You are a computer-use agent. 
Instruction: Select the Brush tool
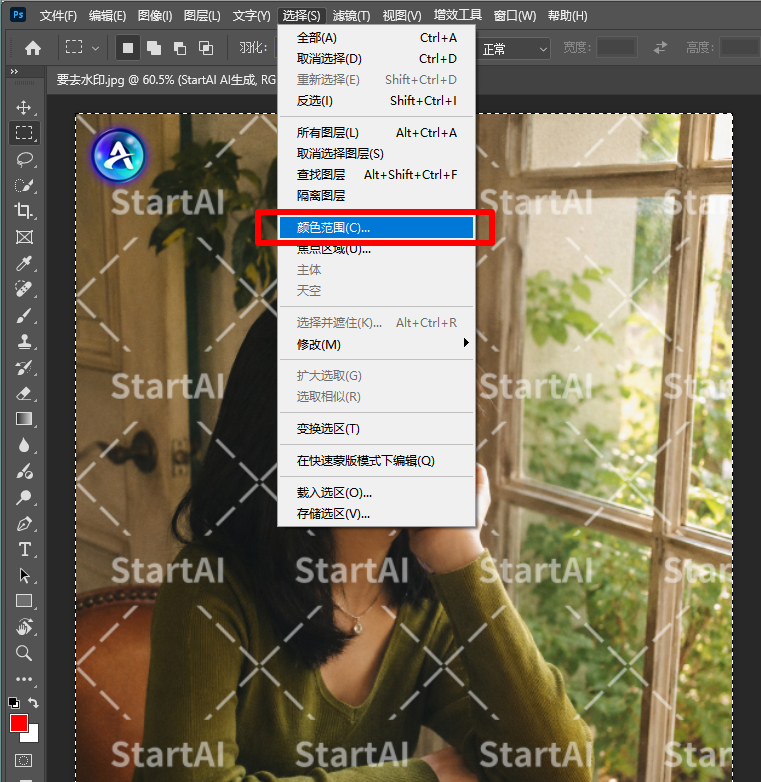click(x=24, y=315)
